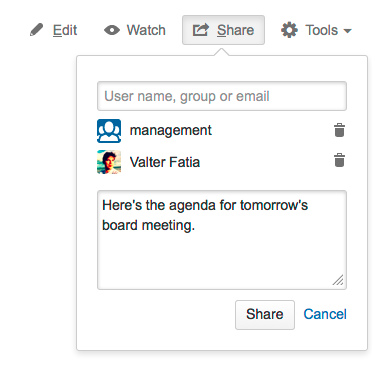This screenshot has width=372, height=370.
Task: Click the management group icon
Action: pos(109,131)
